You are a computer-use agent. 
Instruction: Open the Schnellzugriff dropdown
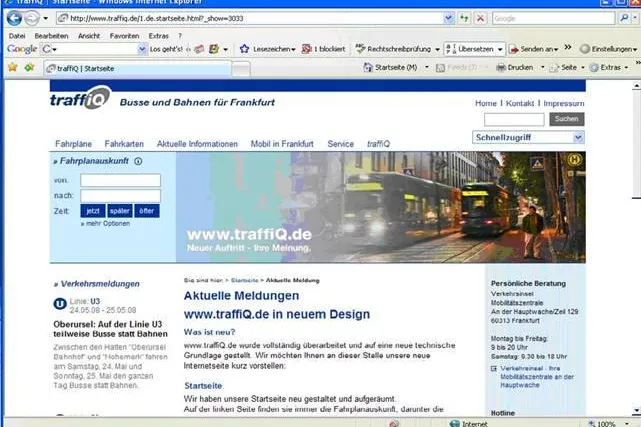(578, 138)
